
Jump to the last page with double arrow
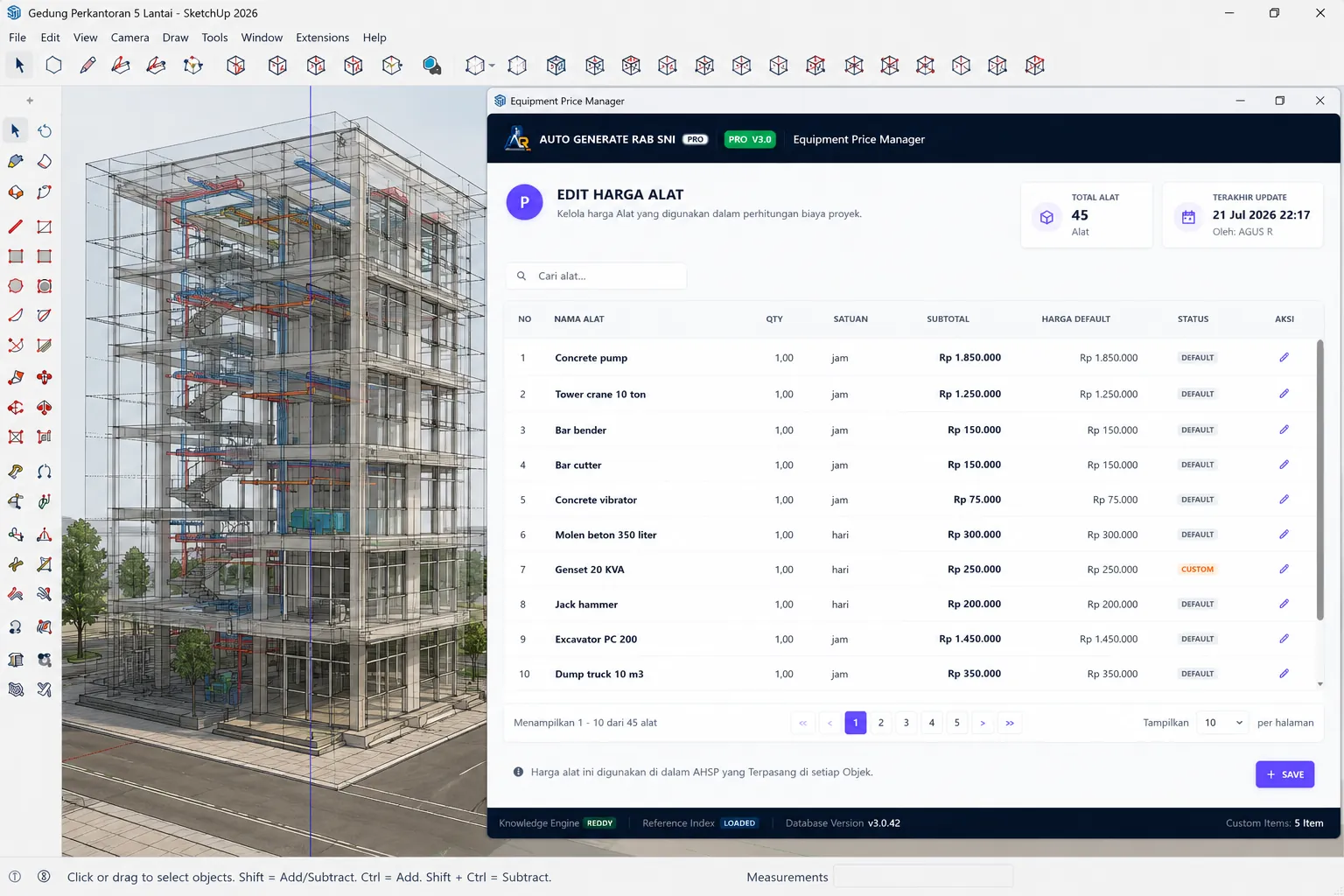1010,723
